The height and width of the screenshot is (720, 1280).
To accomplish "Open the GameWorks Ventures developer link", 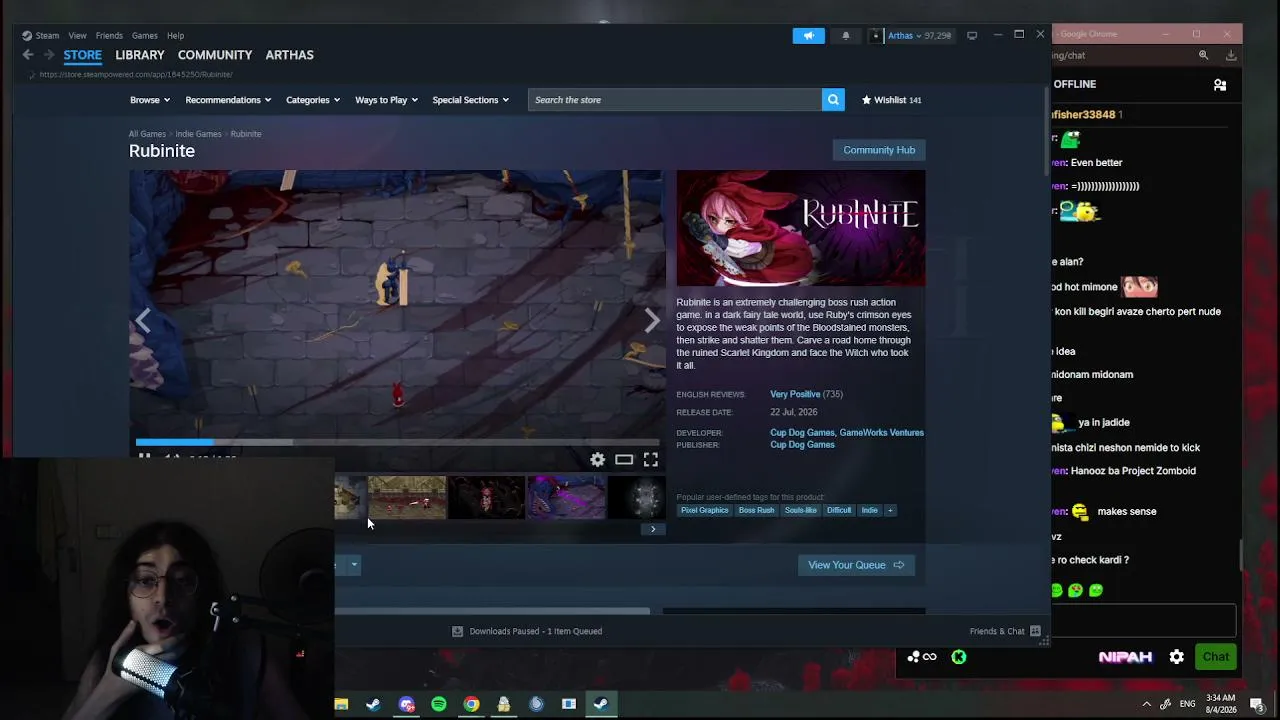I will click(882, 433).
